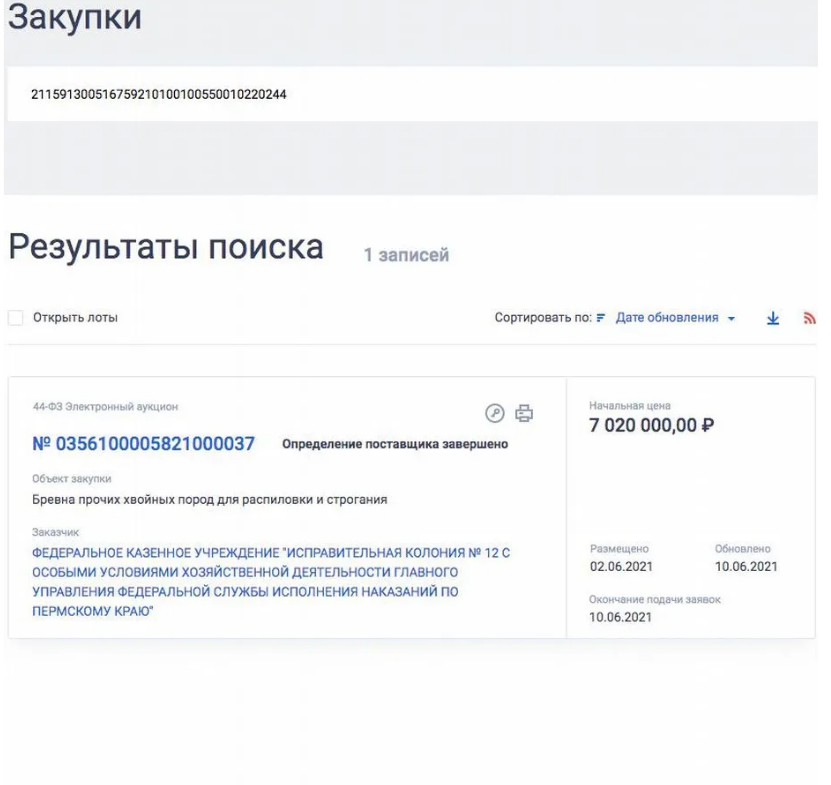Image resolution: width=831 pixels, height=785 pixels.
Task: Enable the "Открыть лоты" checkbox
Action: [16, 318]
